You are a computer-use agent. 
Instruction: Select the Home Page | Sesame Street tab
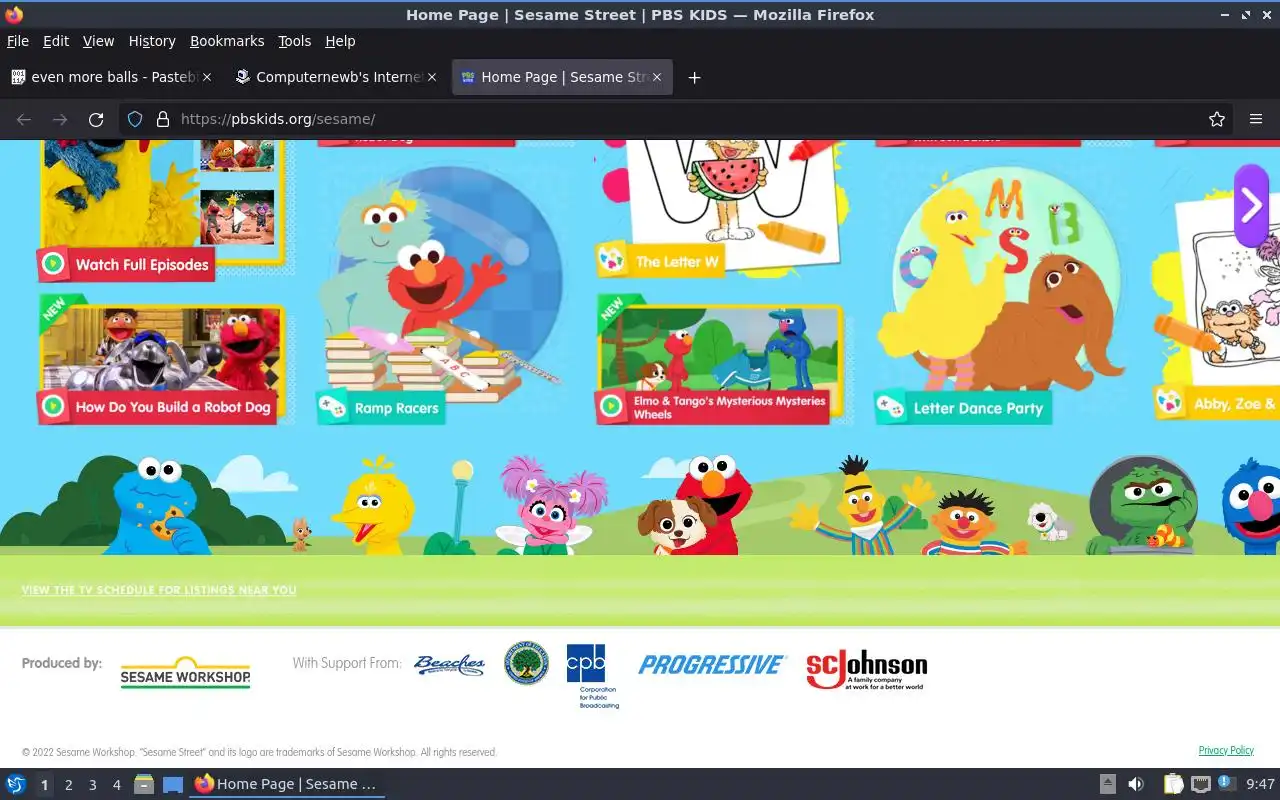(562, 77)
